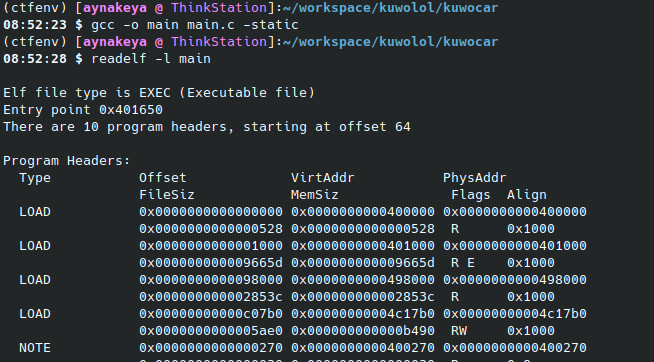Click the RW flags value

[459, 331]
